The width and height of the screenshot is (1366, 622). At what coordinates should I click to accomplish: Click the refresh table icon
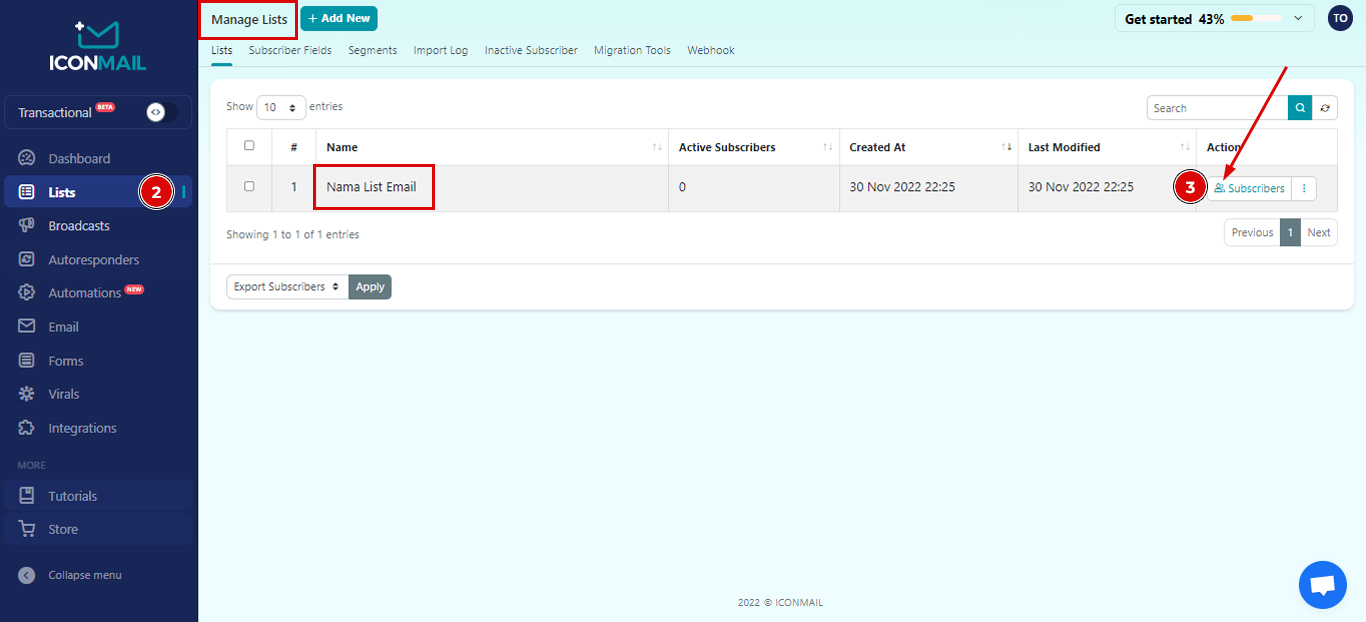coord(1325,108)
